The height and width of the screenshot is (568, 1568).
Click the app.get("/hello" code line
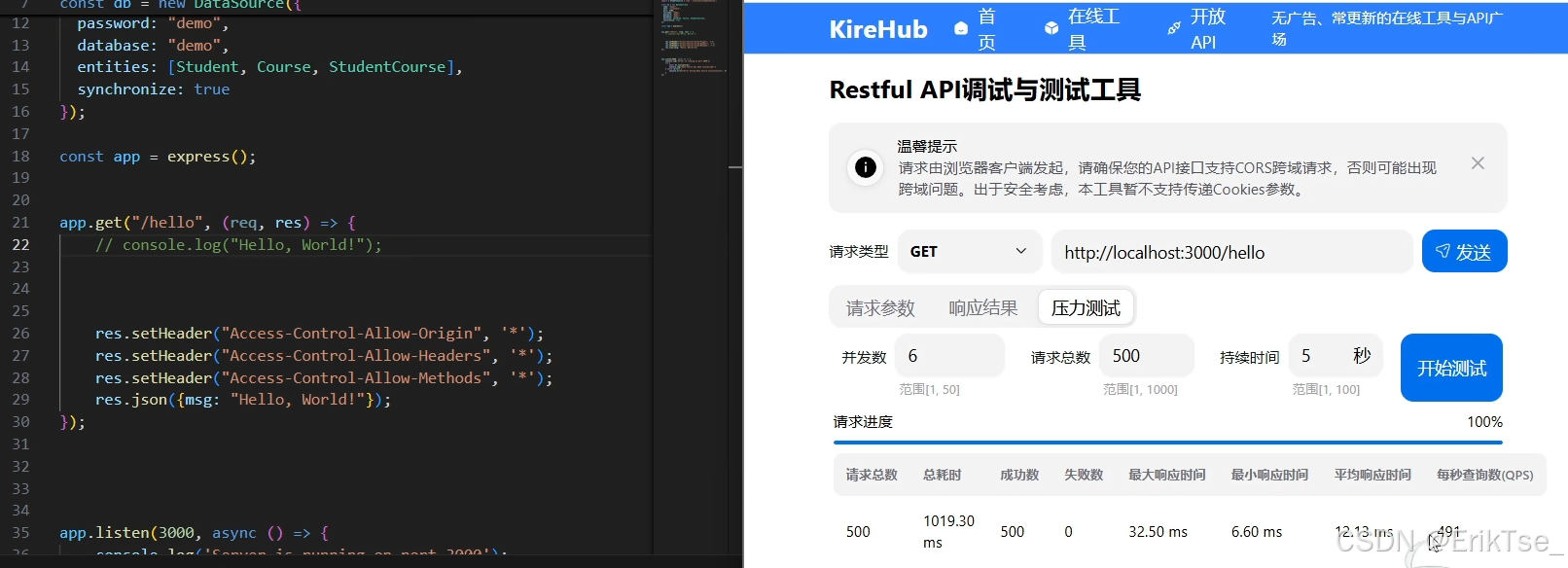click(x=207, y=223)
